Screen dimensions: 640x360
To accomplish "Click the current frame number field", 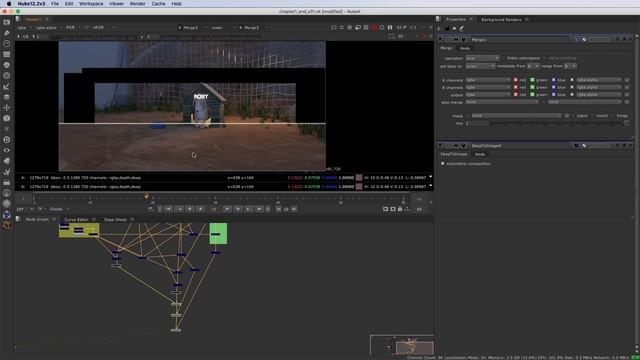I will [x=213, y=209].
